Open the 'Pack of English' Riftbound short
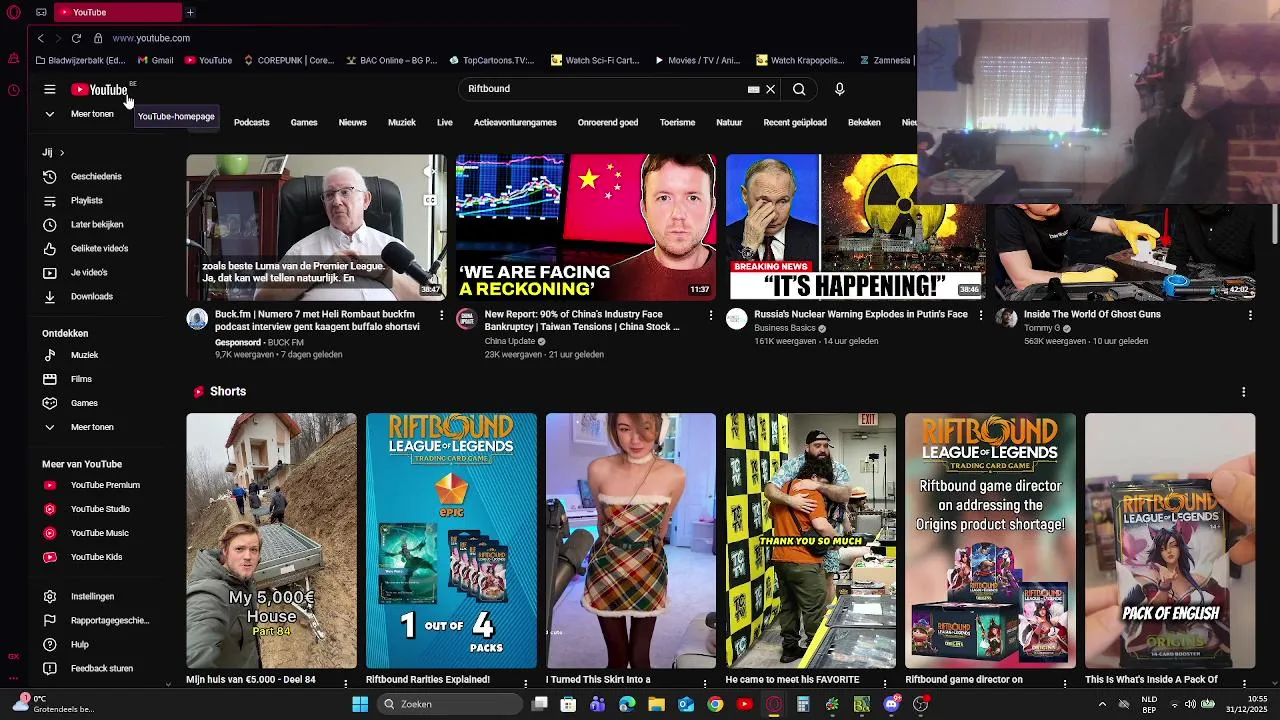 click(1170, 541)
